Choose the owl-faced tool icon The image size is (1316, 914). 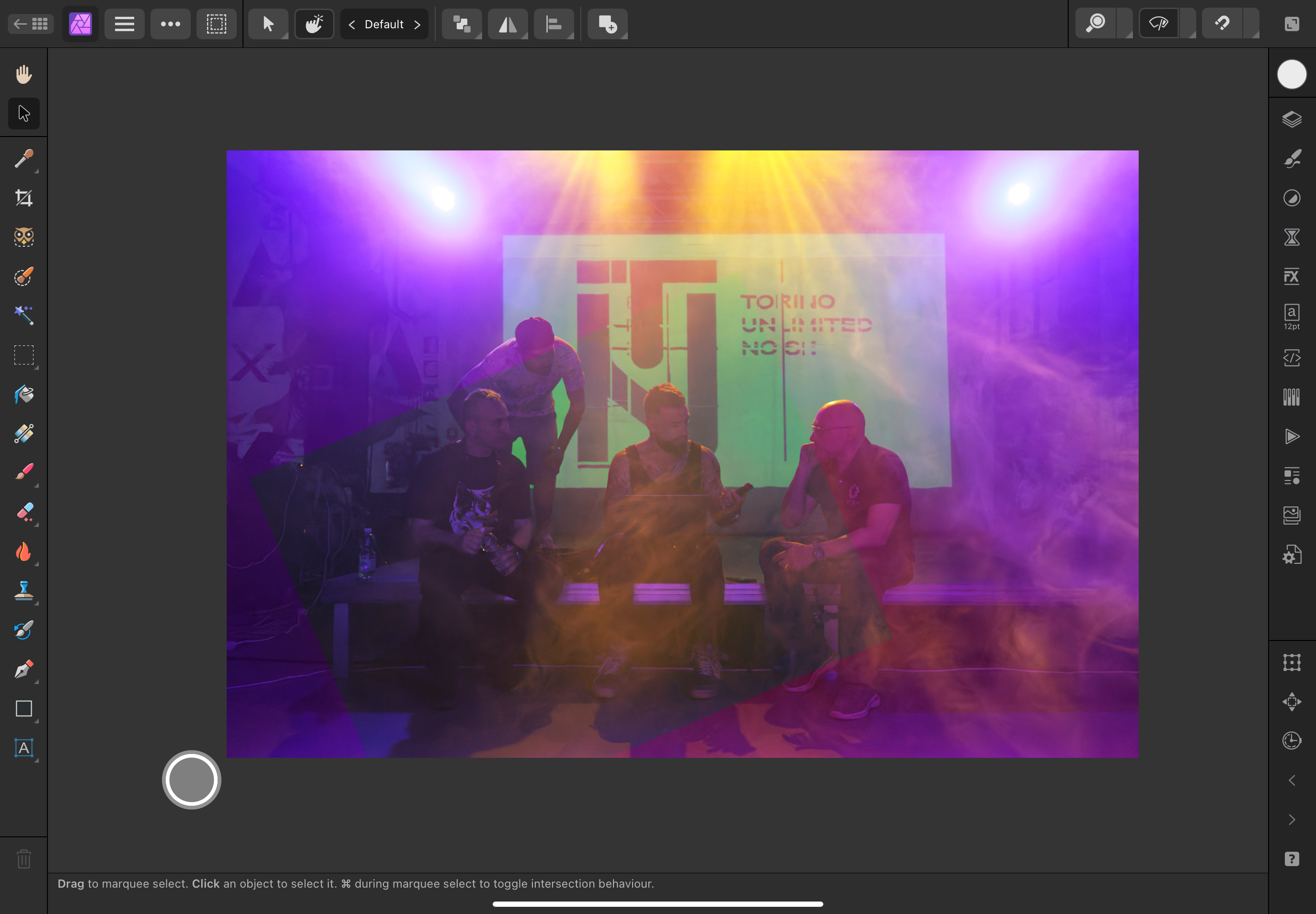(x=23, y=237)
